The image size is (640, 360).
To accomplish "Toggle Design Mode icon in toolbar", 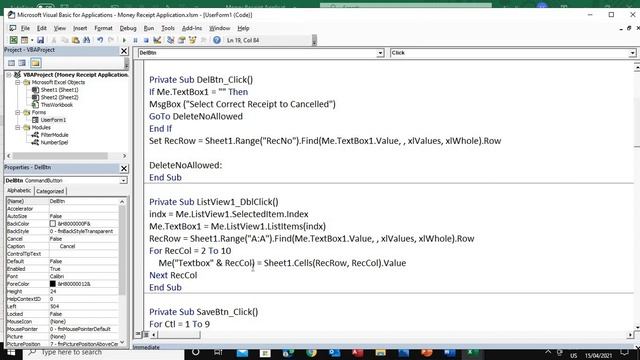I will click(x=157, y=40).
